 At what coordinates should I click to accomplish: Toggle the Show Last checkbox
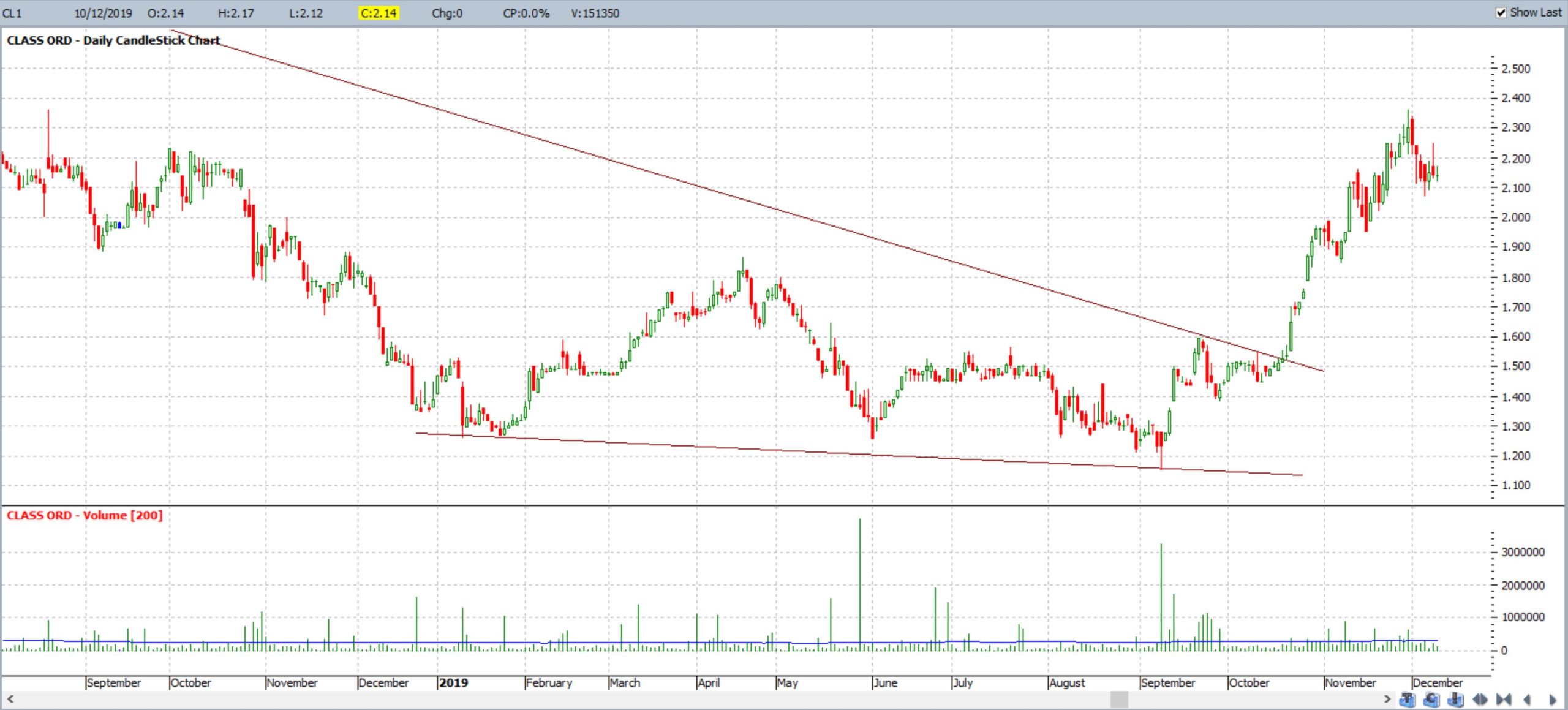[x=1501, y=12]
